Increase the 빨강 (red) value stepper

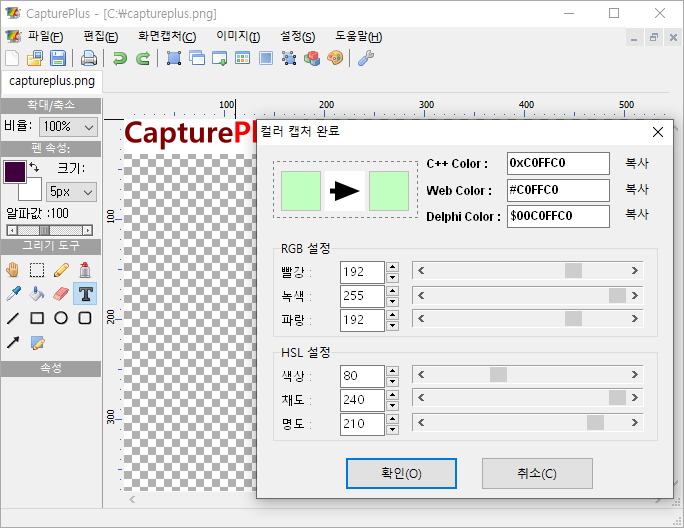[x=392, y=267]
